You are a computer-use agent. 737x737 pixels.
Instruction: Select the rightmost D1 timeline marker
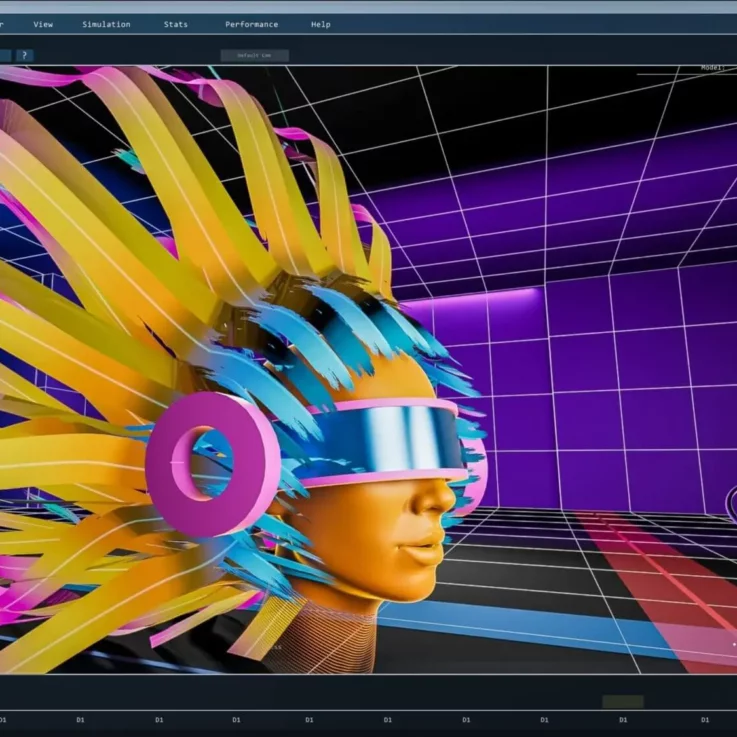click(x=704, y=719)
